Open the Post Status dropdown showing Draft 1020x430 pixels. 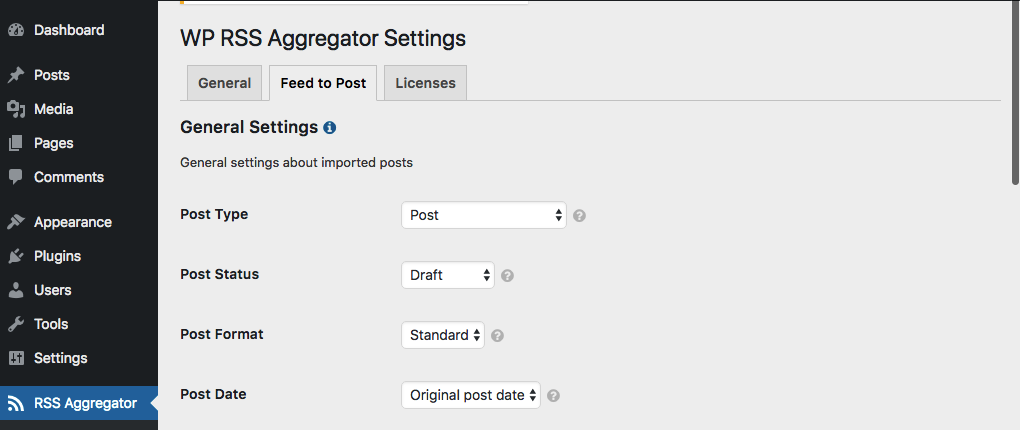click(x=448, y=275)
